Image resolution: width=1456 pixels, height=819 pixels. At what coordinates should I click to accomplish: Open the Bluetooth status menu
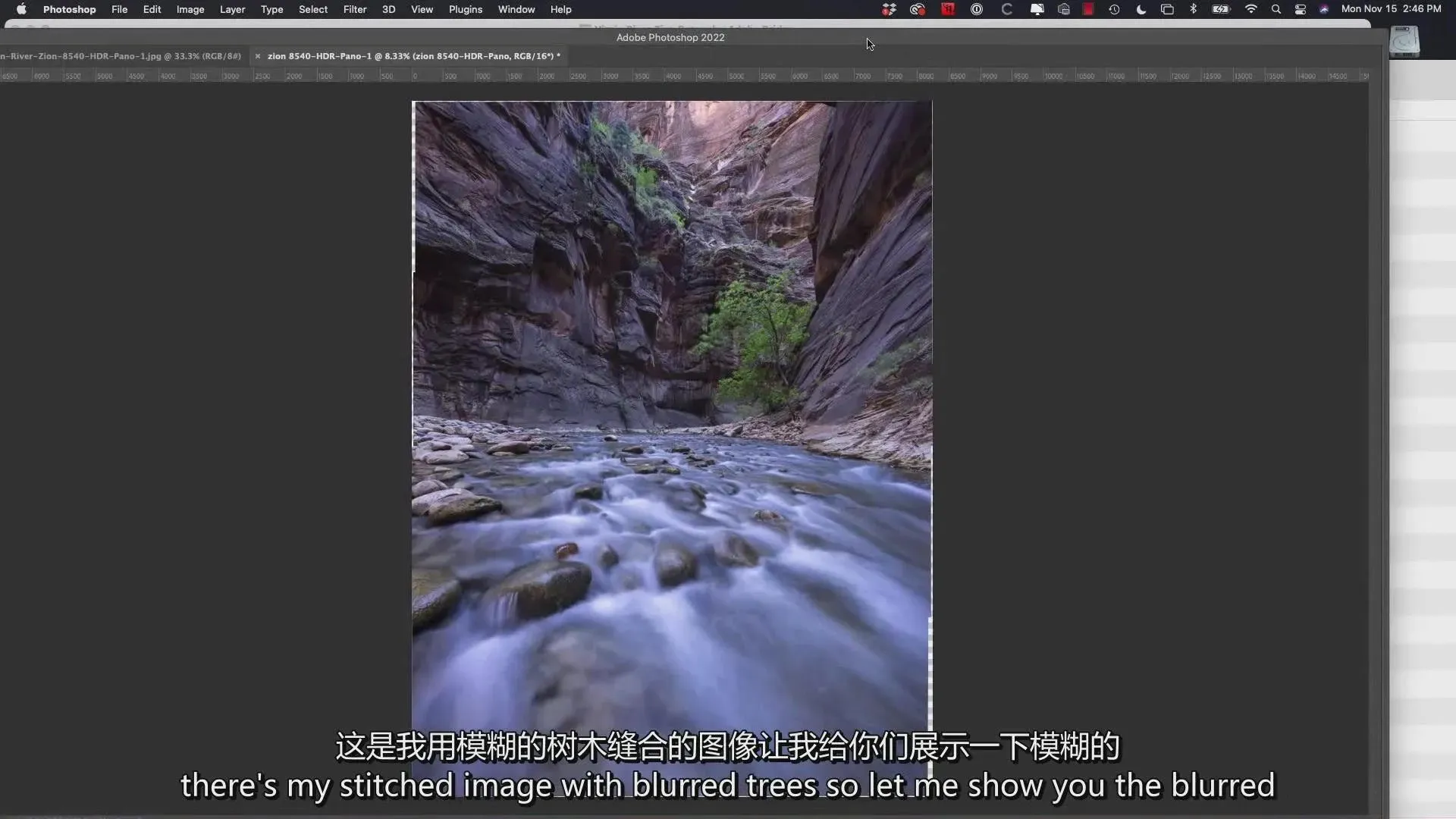tap(1193, 9)
